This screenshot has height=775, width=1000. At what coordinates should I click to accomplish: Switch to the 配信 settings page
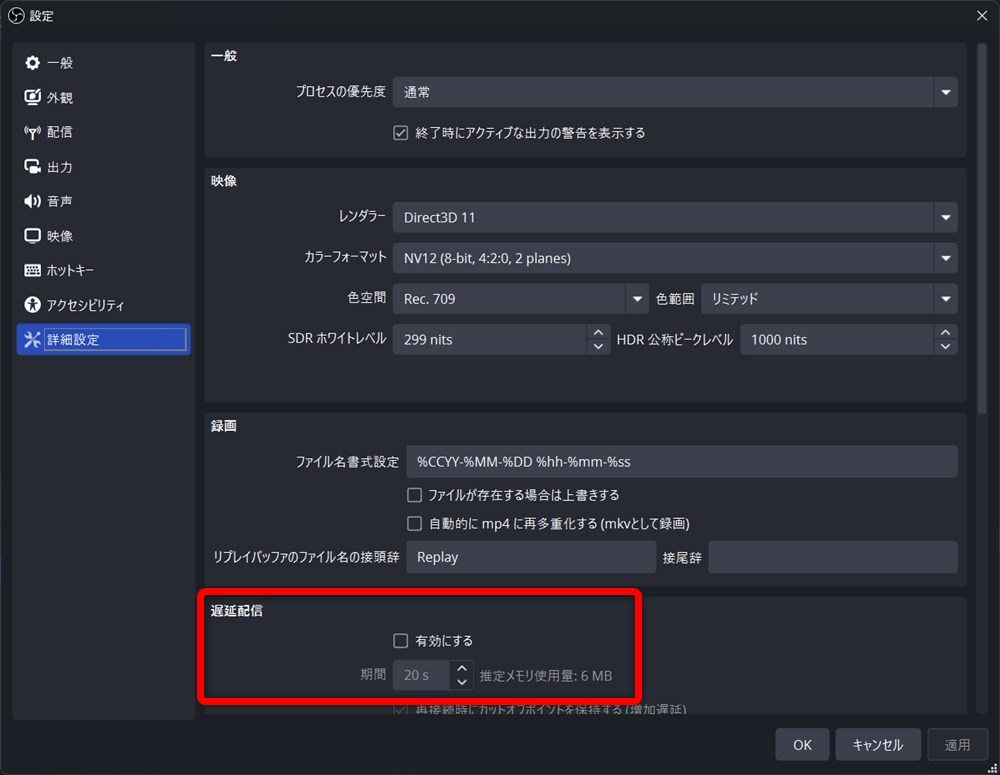(x=103, y=132)
